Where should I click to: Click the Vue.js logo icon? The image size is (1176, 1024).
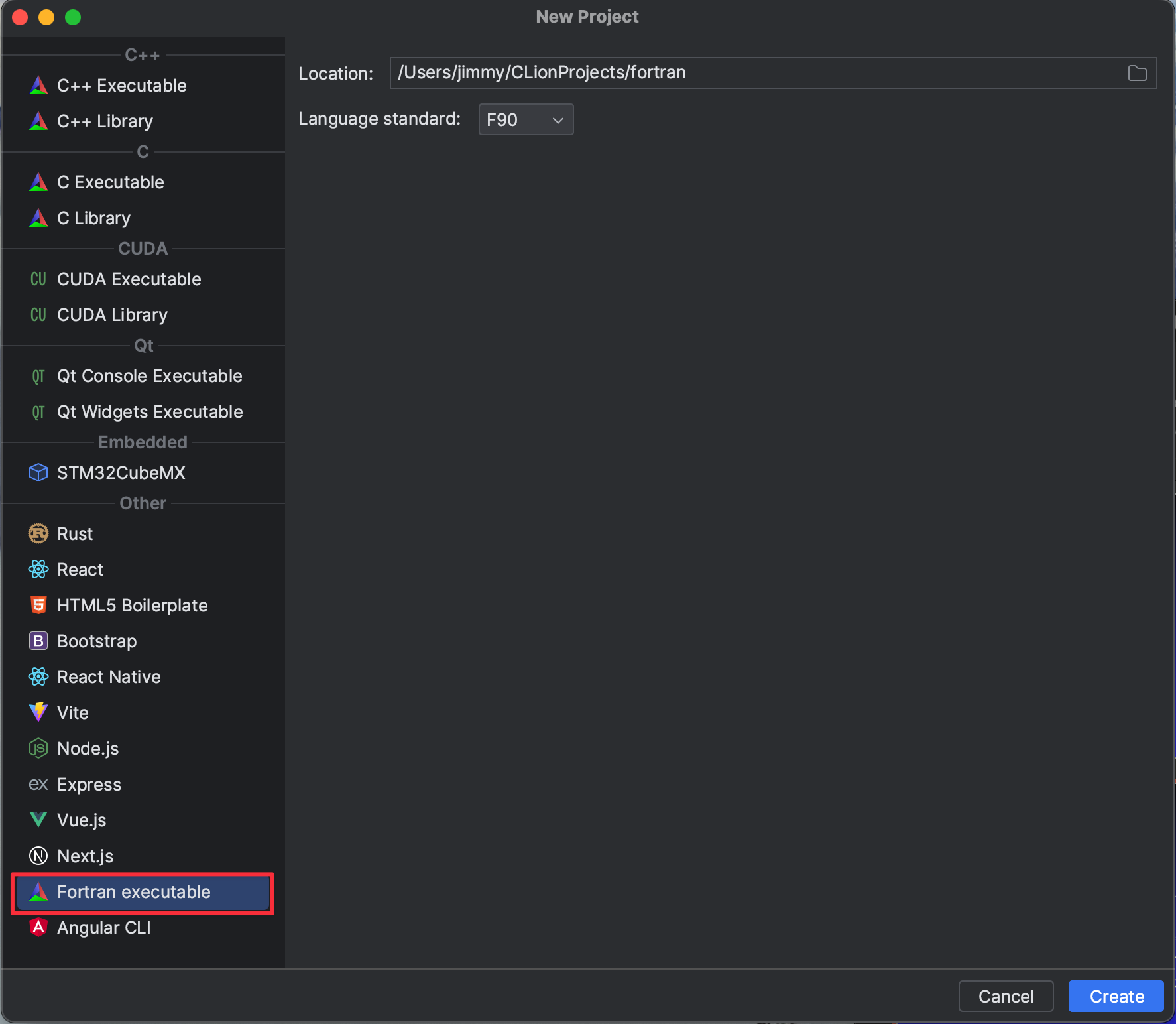tap(38, 820)
